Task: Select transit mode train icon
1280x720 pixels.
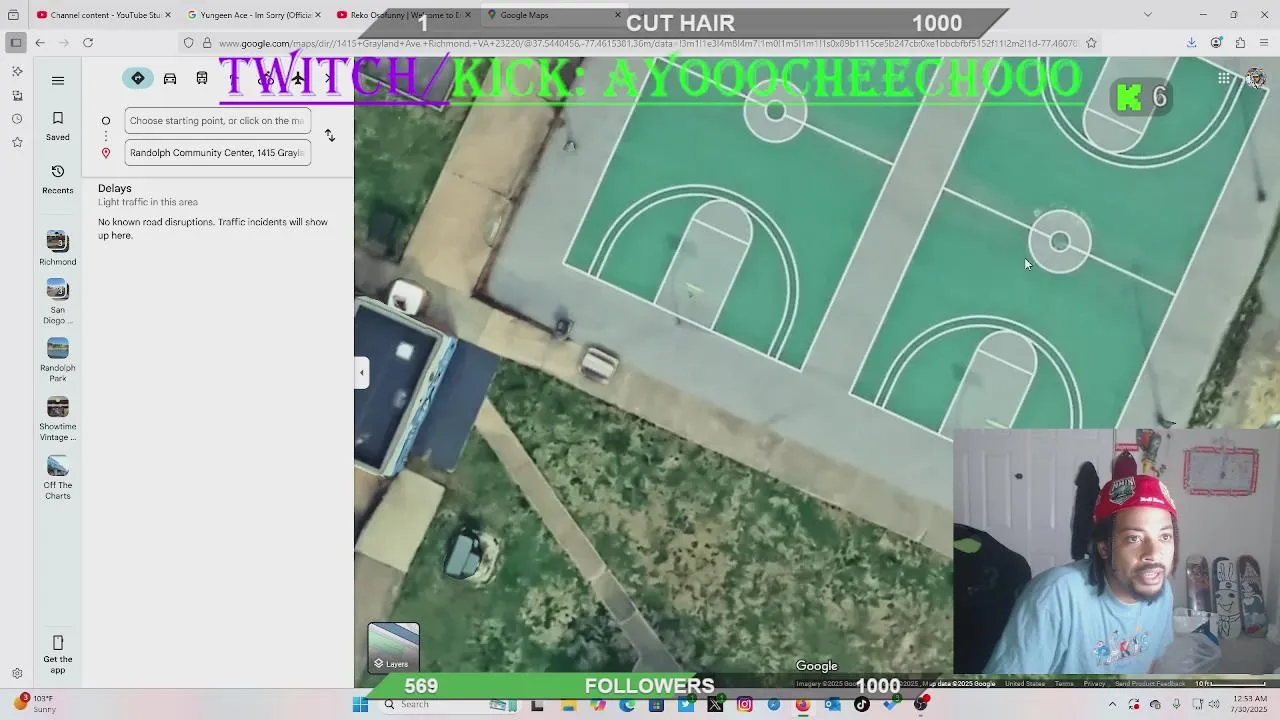Action: [202, 79]
